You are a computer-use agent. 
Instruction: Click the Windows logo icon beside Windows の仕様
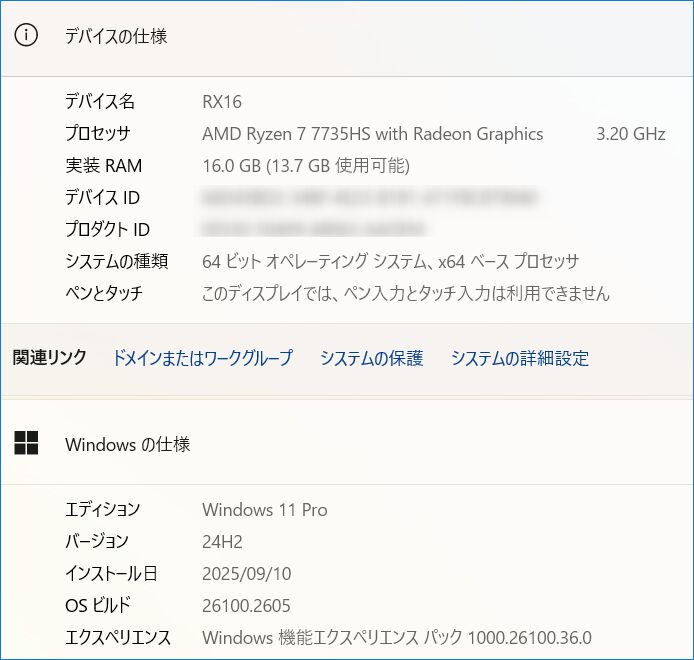pos(26,443)
